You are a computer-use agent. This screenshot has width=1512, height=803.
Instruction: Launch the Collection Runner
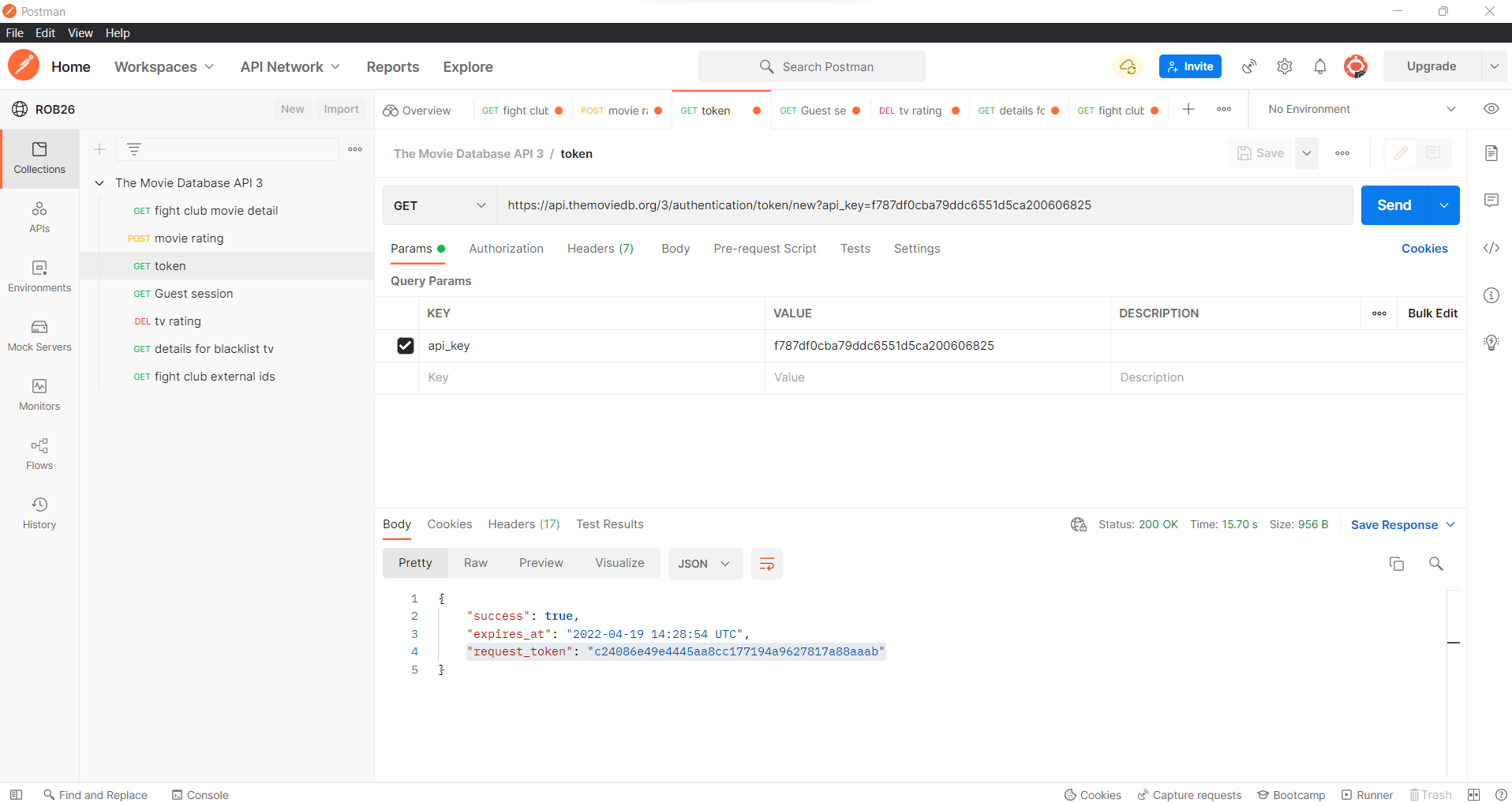[x=1369, y=794]
